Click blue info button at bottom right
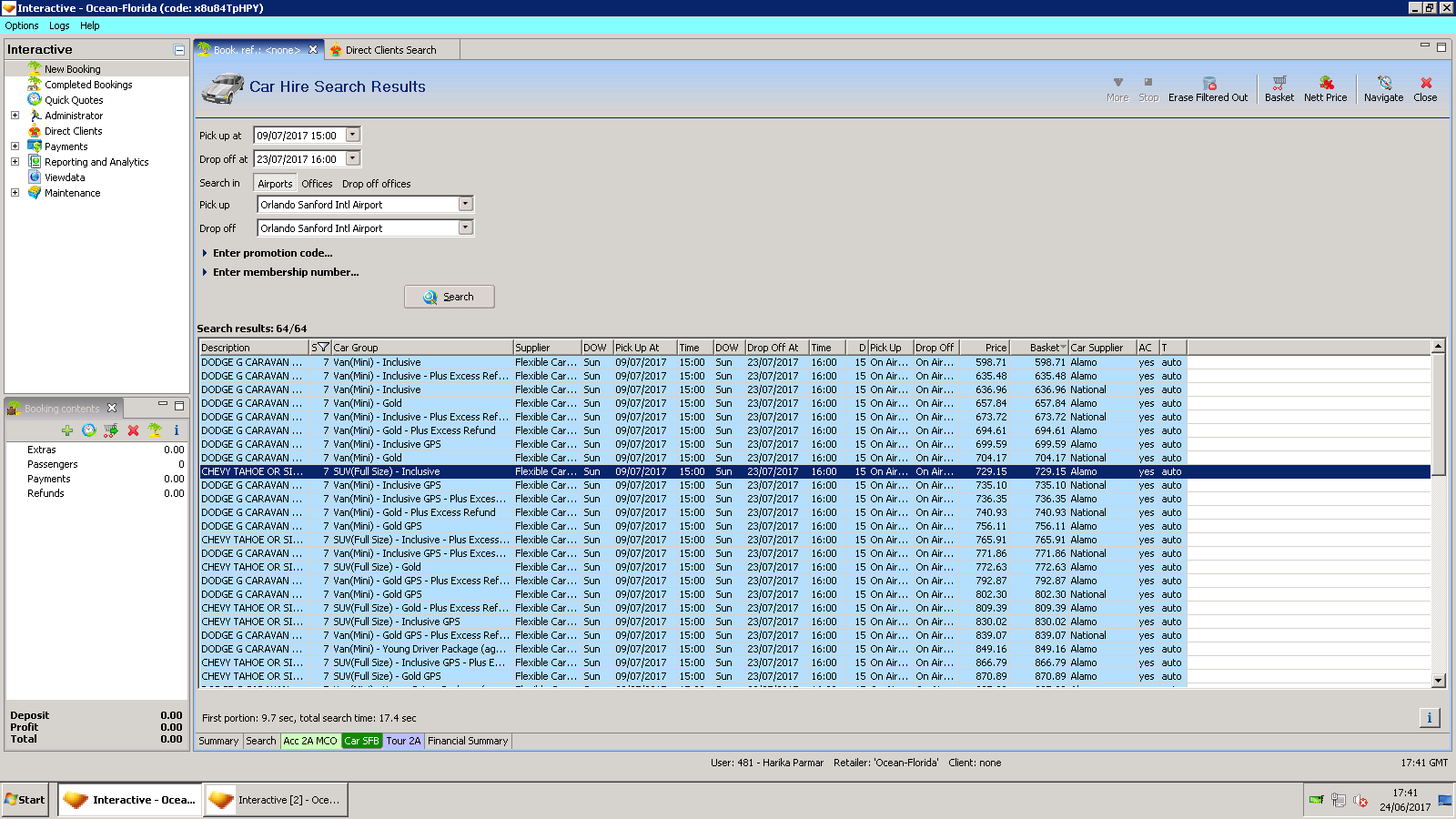This screenshot has width=1456, height=819. tap(1429, 718)
